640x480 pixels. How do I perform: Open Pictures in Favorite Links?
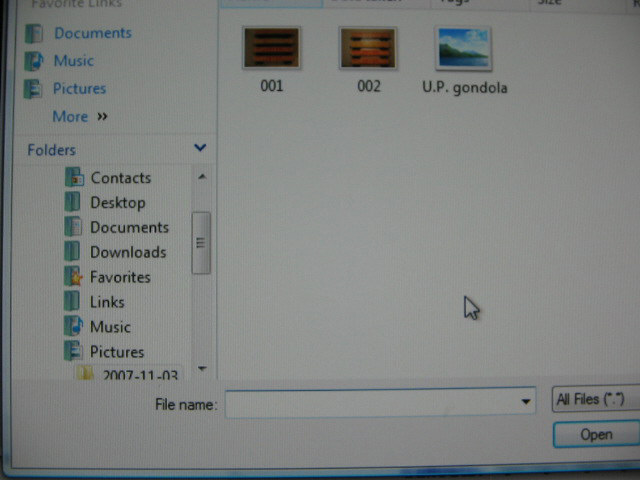pyautogui.click(x=79, y=89)
